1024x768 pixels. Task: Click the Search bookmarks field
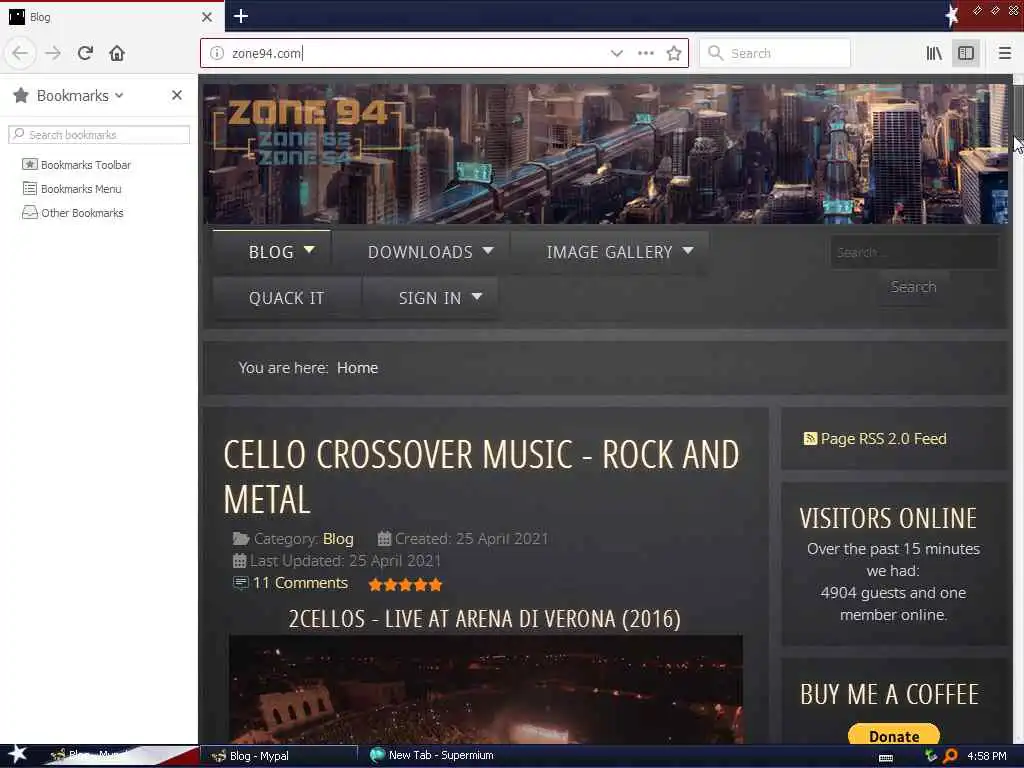(99, 135)
